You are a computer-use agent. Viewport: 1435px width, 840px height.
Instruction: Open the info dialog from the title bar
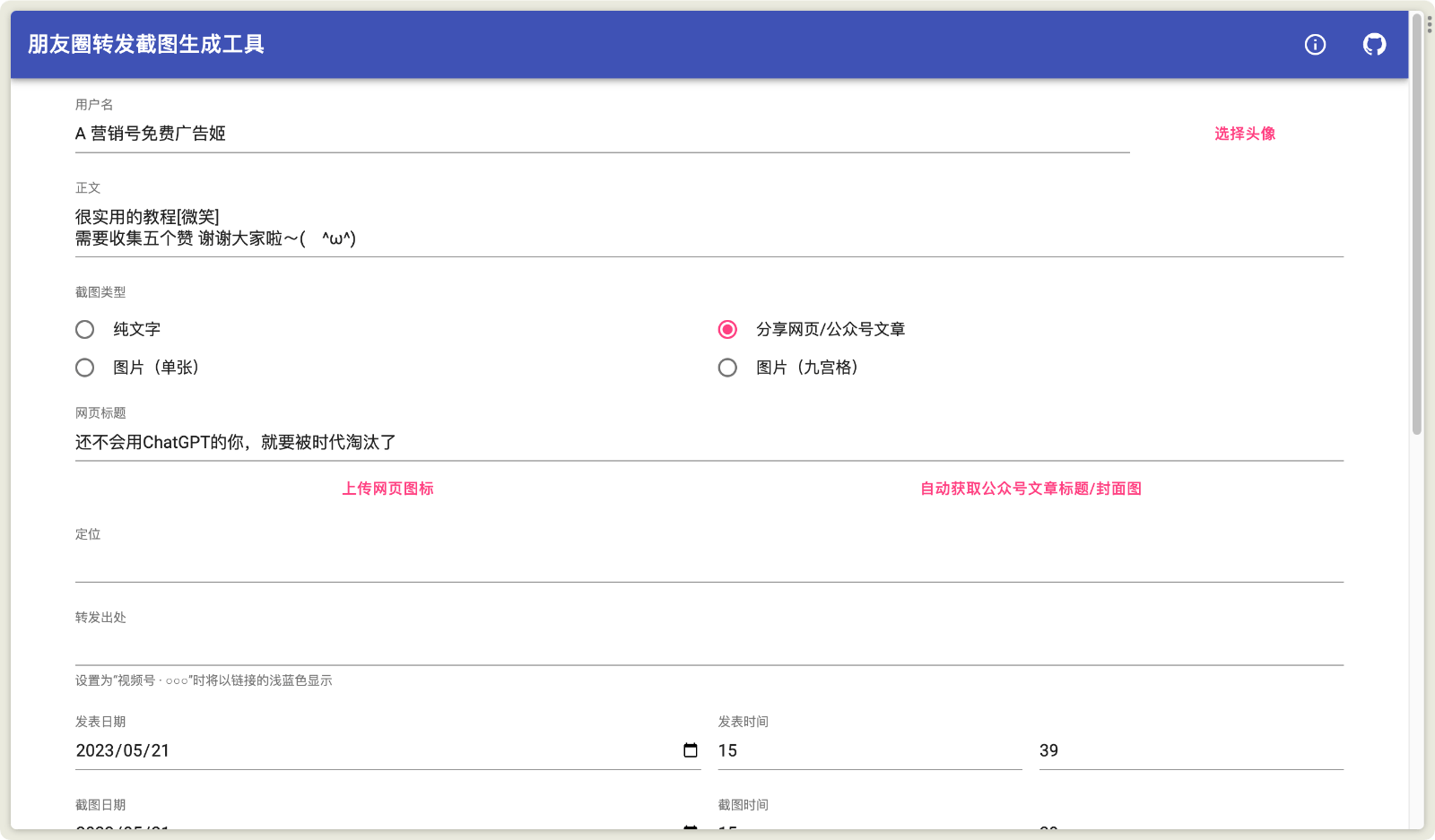point(1315,44)
